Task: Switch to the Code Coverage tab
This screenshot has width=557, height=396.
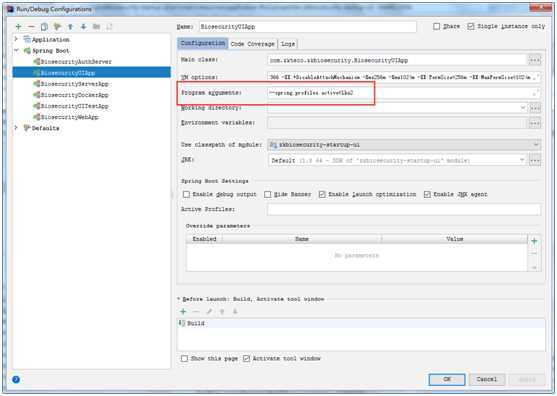Action: point(253,44)
